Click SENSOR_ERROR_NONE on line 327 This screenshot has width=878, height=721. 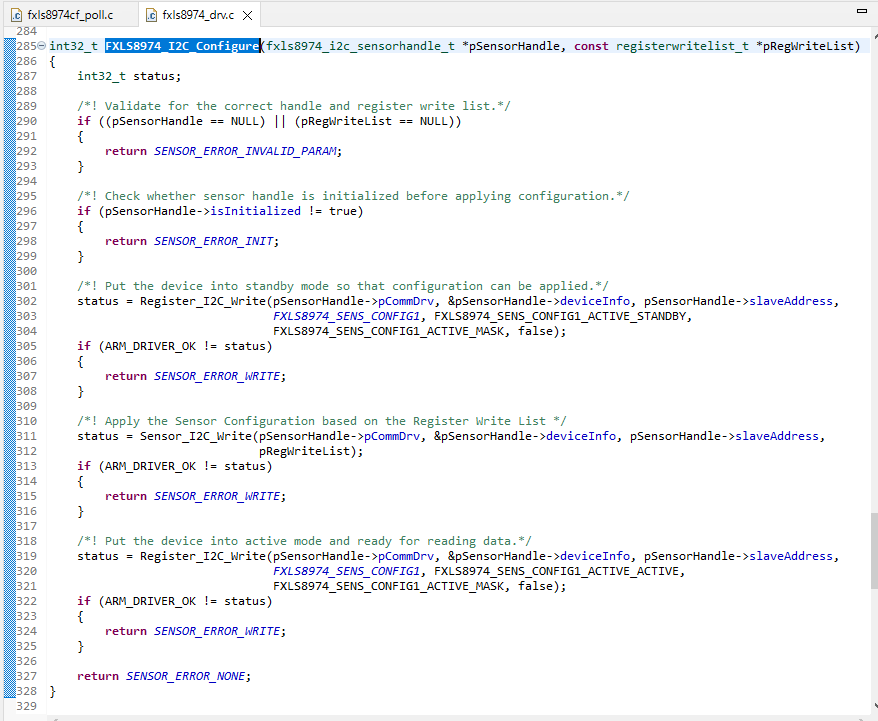(x=186, y=676)
